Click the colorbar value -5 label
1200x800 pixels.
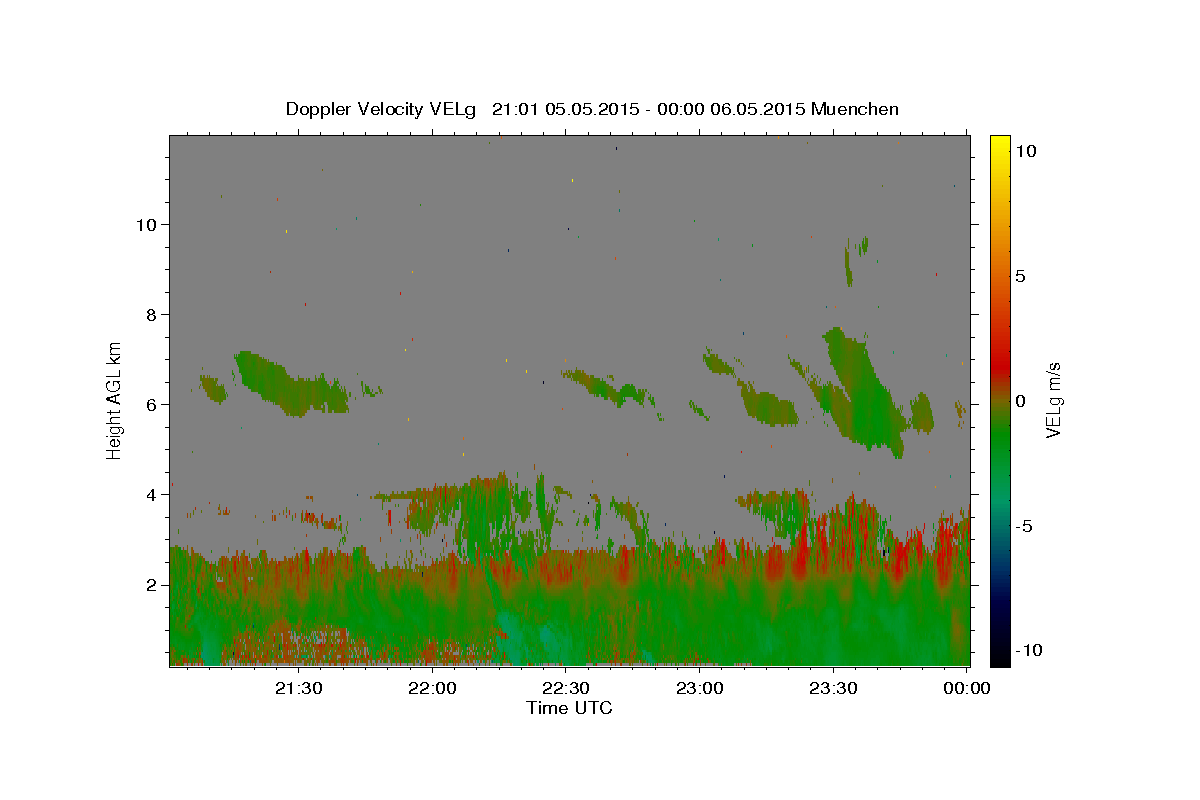1024,525
